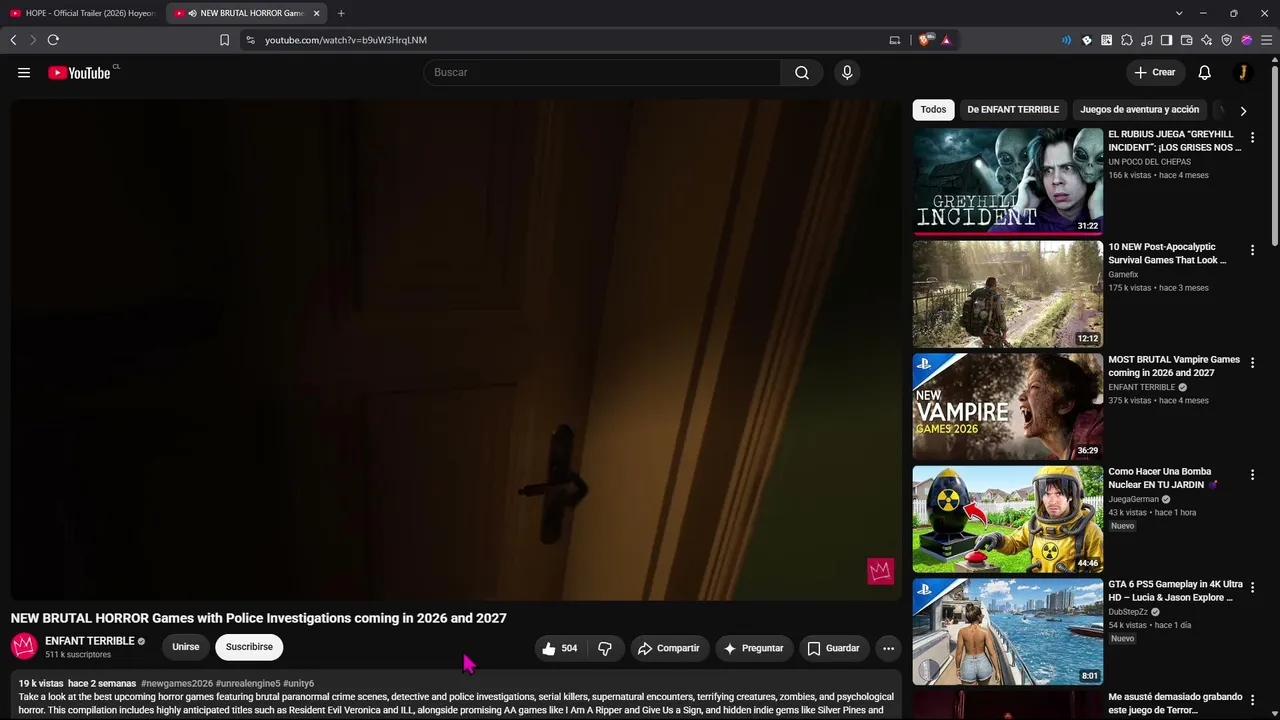Share the video with Compartir
This screenshot has width=1280, height=720.
click(669, 648)
